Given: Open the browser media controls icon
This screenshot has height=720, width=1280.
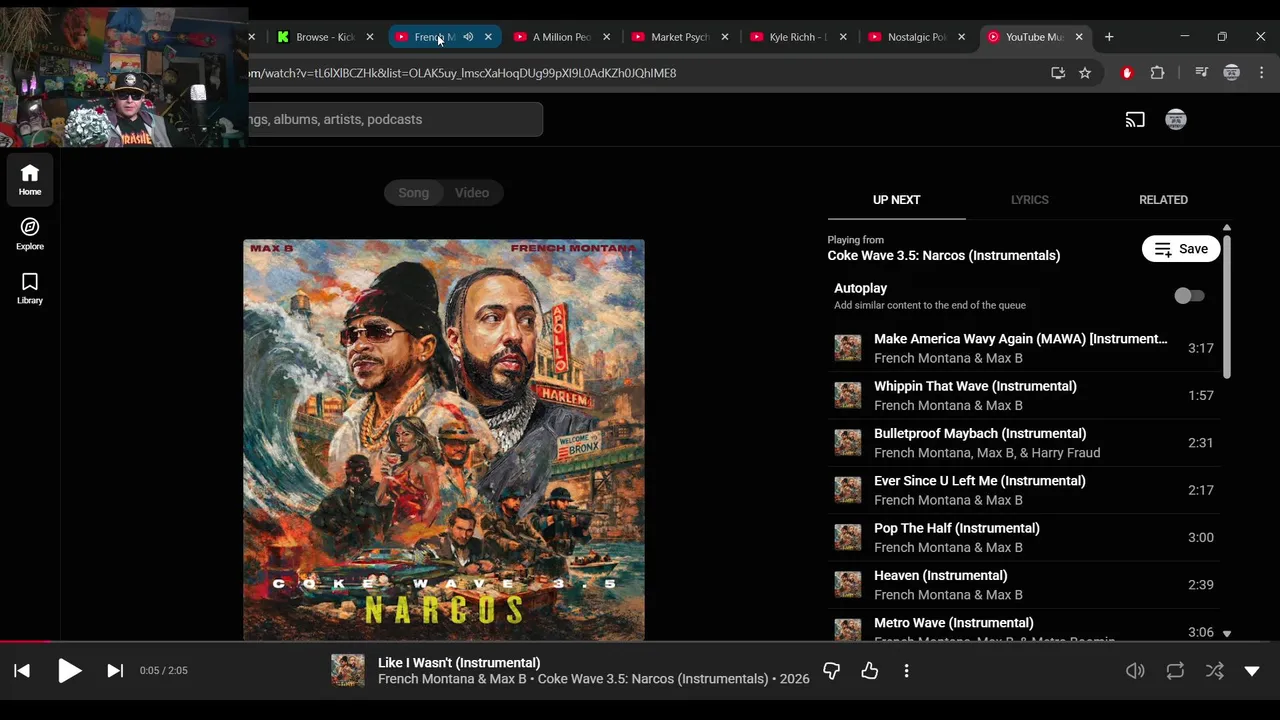Looking at the screenshot, I should point(1202,73).
